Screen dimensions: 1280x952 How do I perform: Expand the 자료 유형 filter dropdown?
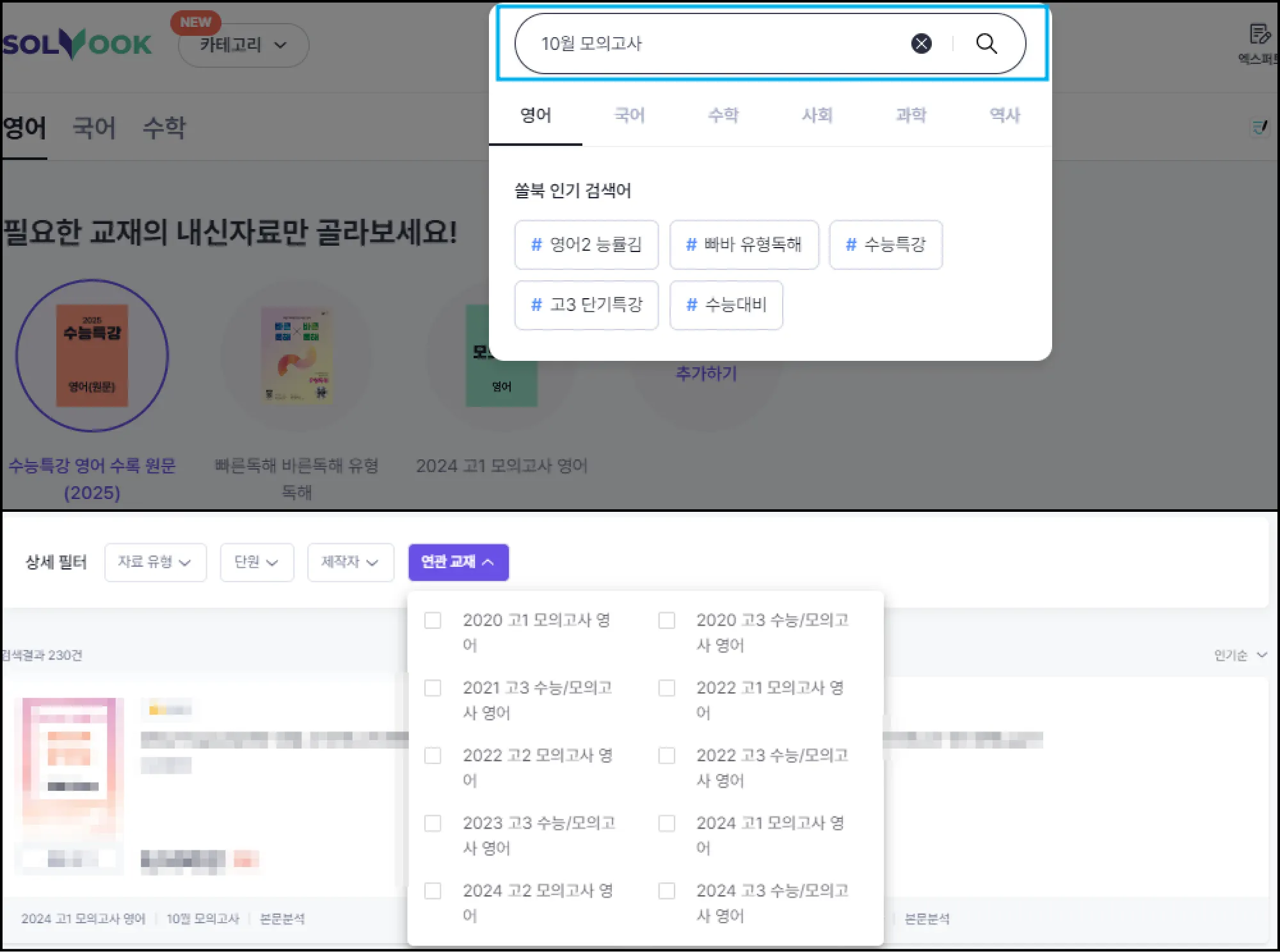pyautogui.click(x=155, y=562)
